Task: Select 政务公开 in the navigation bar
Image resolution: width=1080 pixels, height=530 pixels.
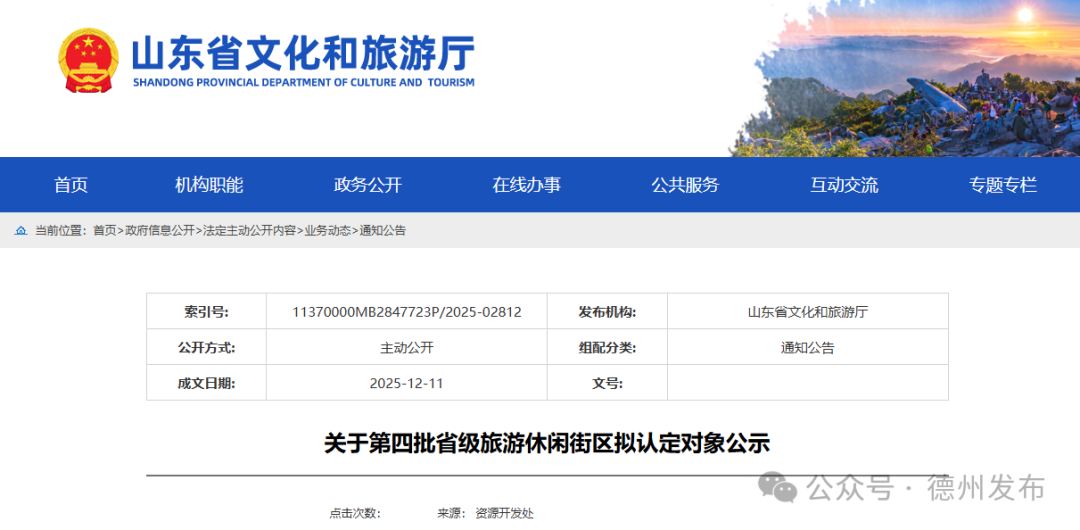Action: [x=367, y=185]
